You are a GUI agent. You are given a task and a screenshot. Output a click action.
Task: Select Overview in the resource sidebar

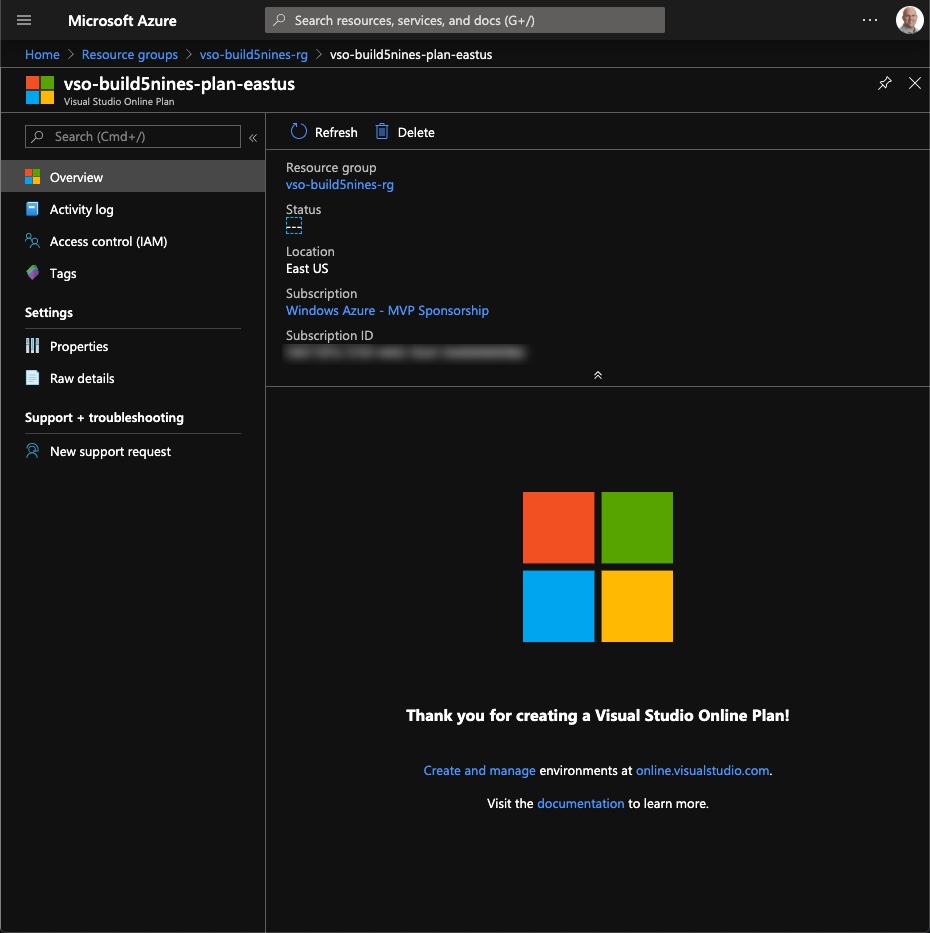point(74,177)
